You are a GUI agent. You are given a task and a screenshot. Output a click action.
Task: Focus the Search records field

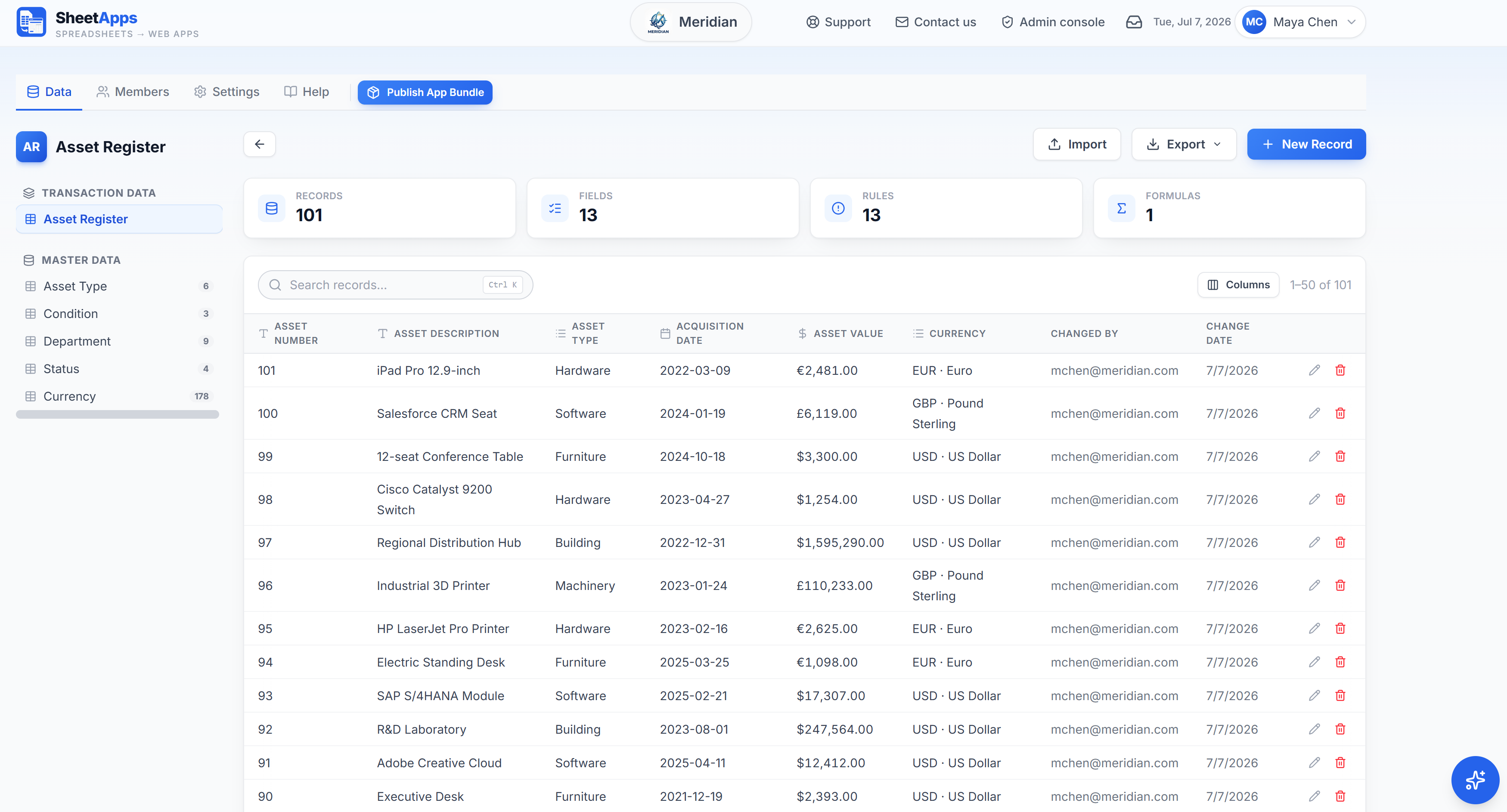[x=395, y=285]
